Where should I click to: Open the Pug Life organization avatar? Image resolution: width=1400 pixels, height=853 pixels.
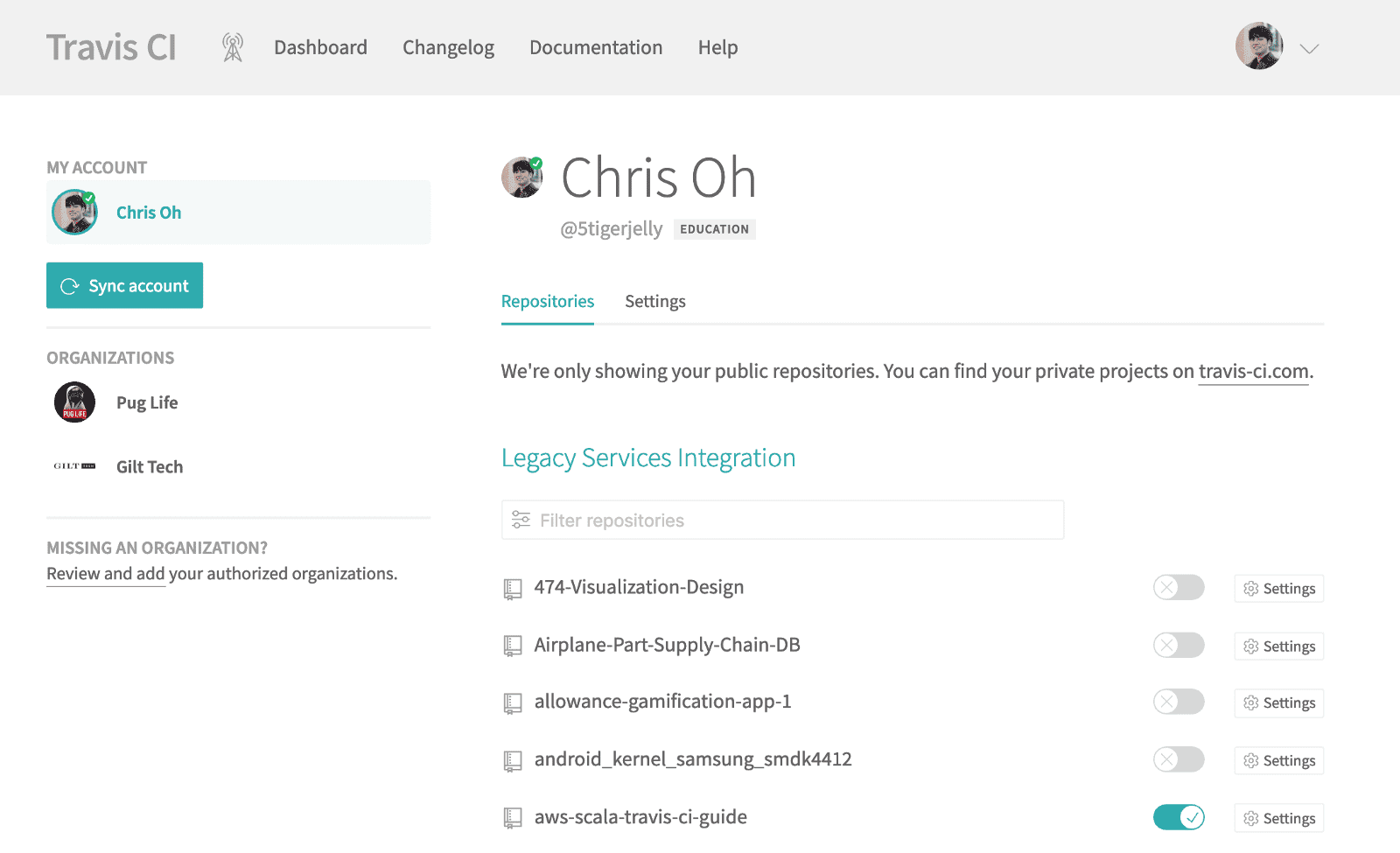pyautogui.click(x=74, y=402)
